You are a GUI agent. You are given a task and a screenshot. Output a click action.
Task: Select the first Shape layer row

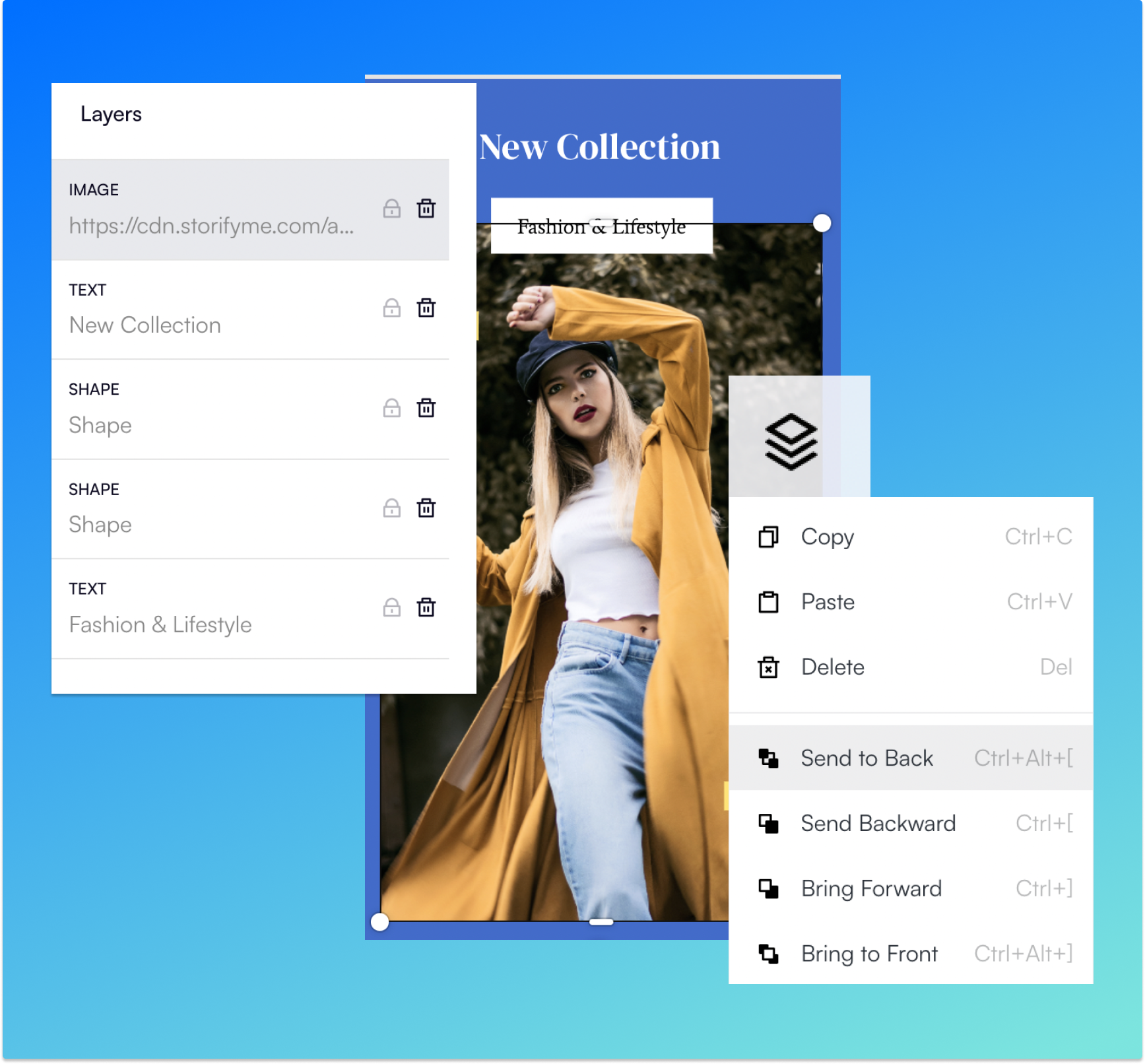coord(250,409)
